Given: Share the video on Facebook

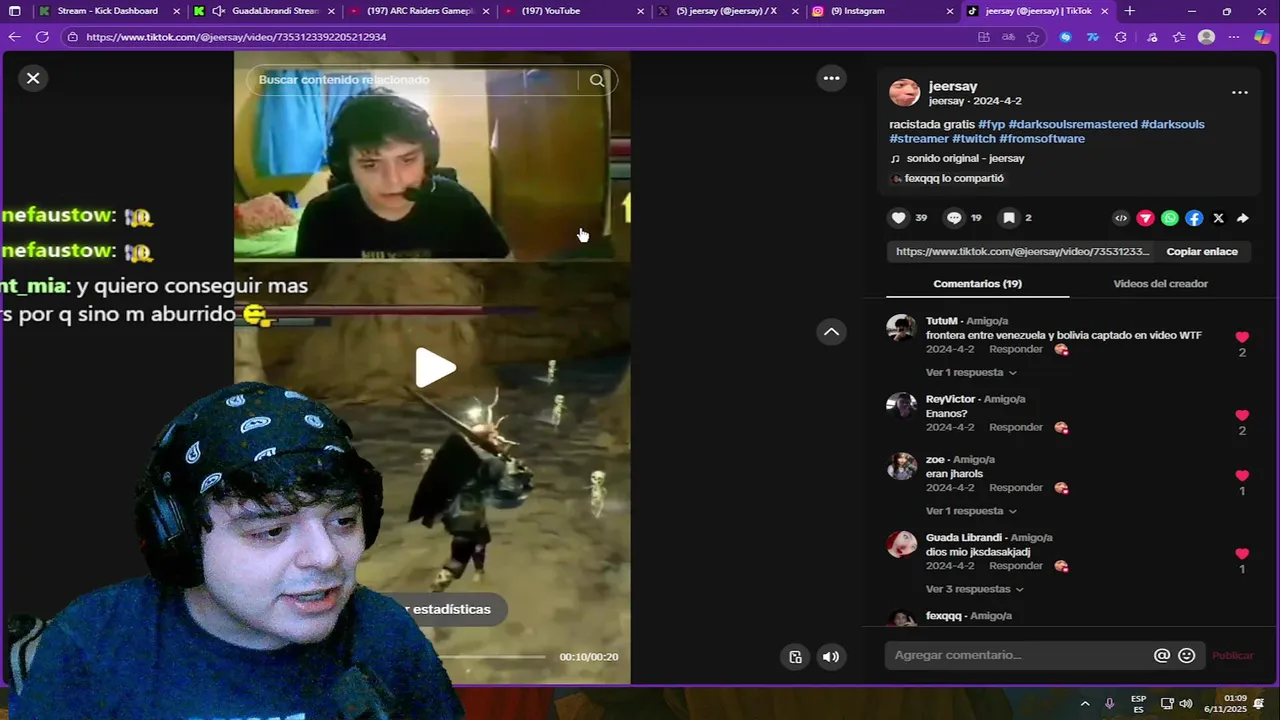Looking at the screenshot, I should [1194, 218].
